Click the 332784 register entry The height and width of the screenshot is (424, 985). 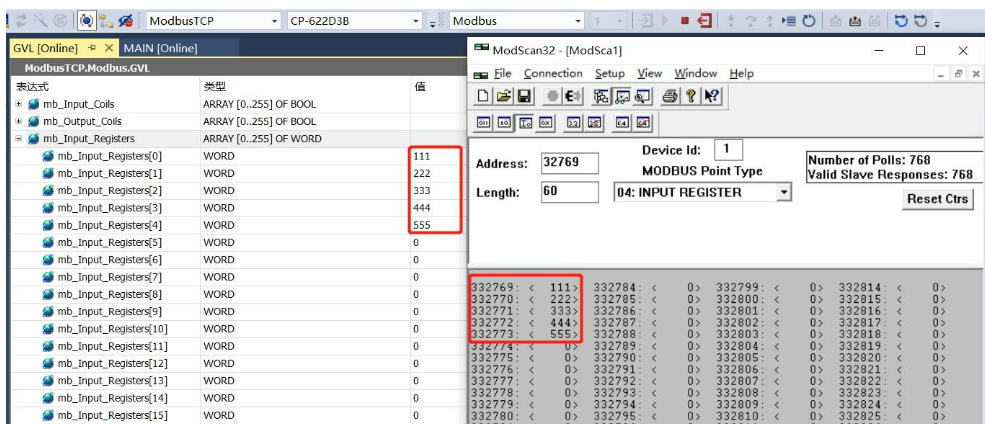(x=647, y=288)
